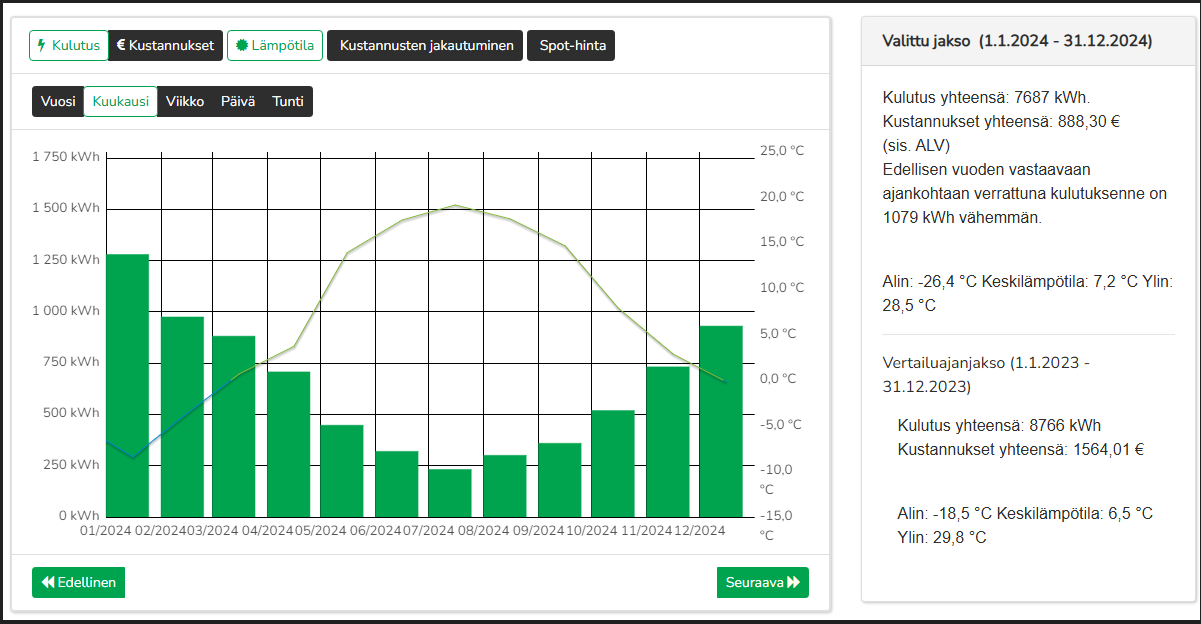Viewport: 1201px width, 624px height.
Task: Click the double-right arrow icon on Seuraava
Action: (794, 583)
